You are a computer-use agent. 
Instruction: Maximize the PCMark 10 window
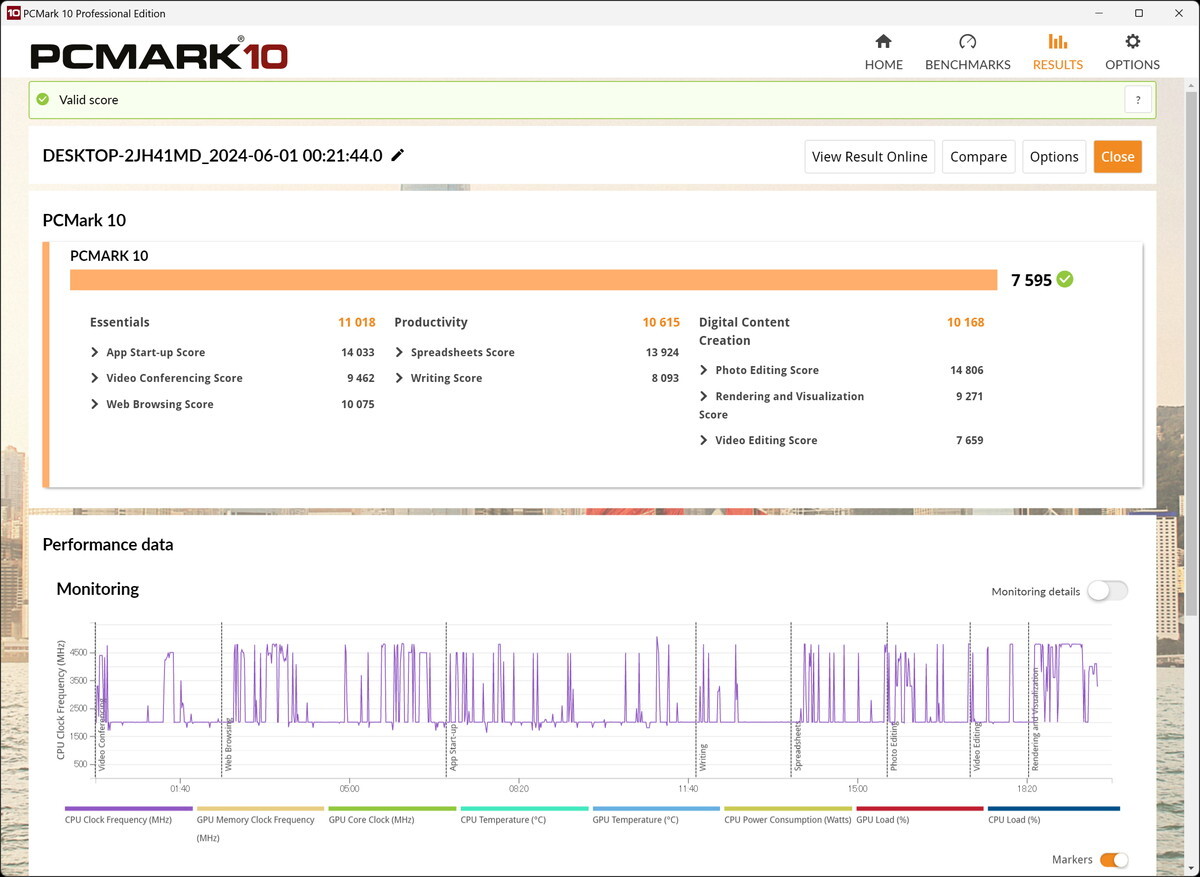(x=1138, y=13)
